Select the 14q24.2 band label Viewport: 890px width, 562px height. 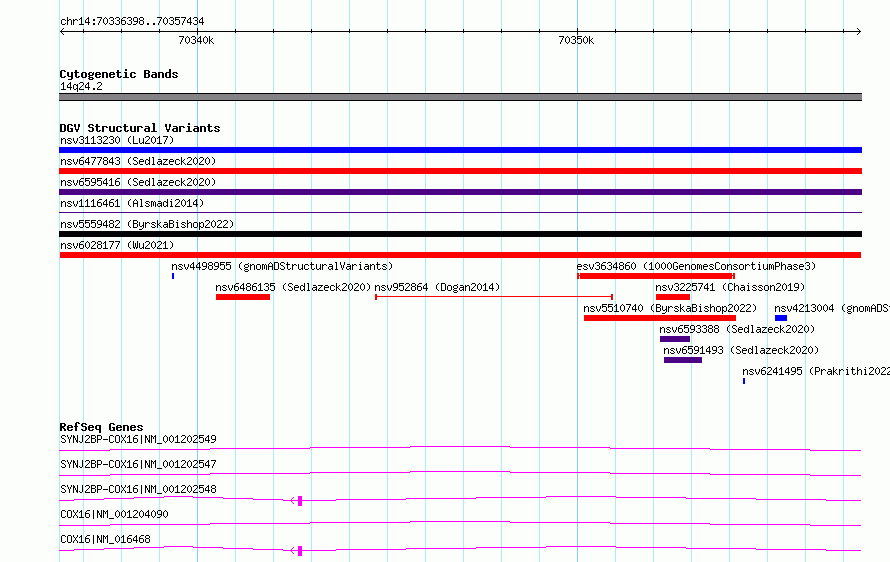pyautogui.click(x=81, y=86)
